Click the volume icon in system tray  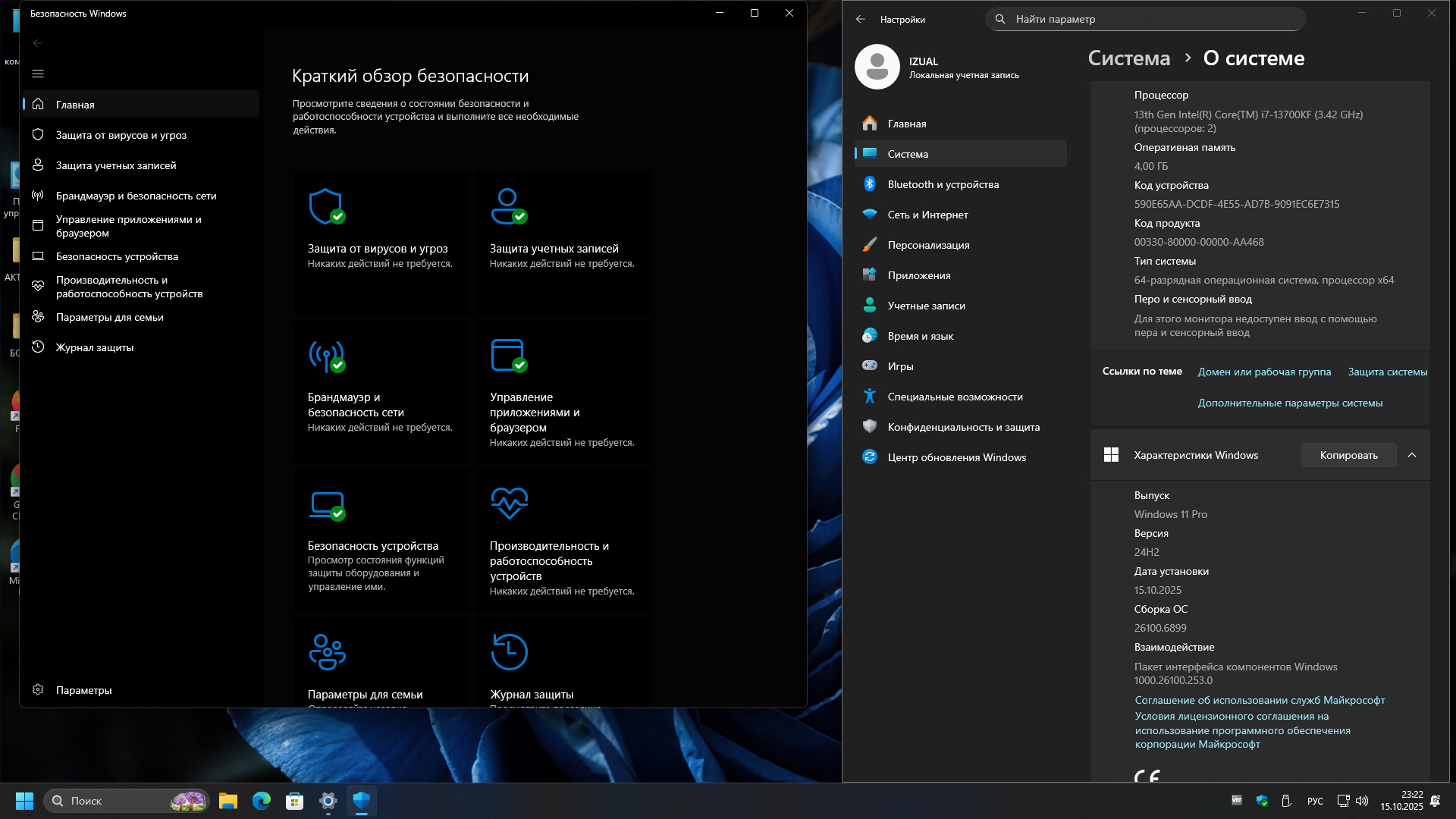(x=1362, y=801)
